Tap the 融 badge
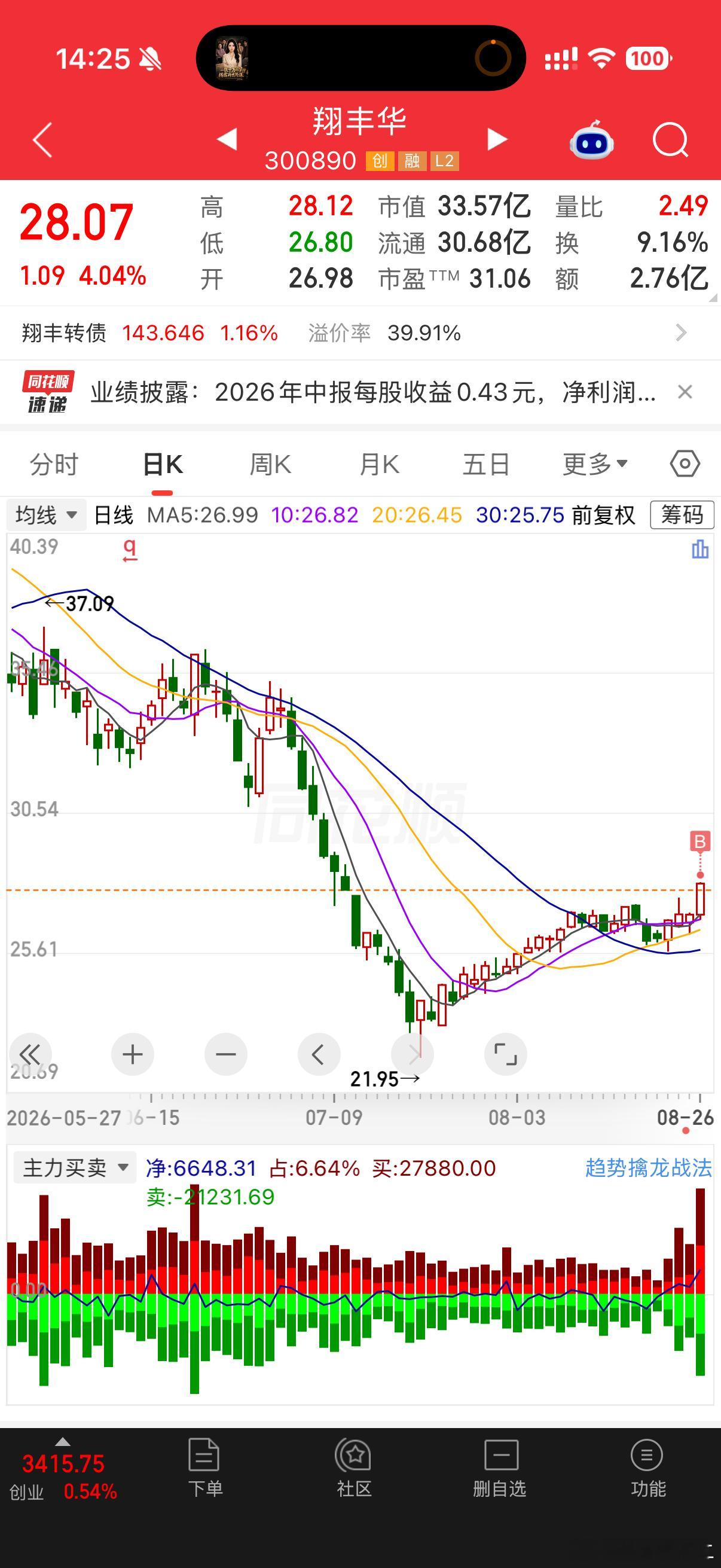The image size is (721, 1568). tap(412, 161)
